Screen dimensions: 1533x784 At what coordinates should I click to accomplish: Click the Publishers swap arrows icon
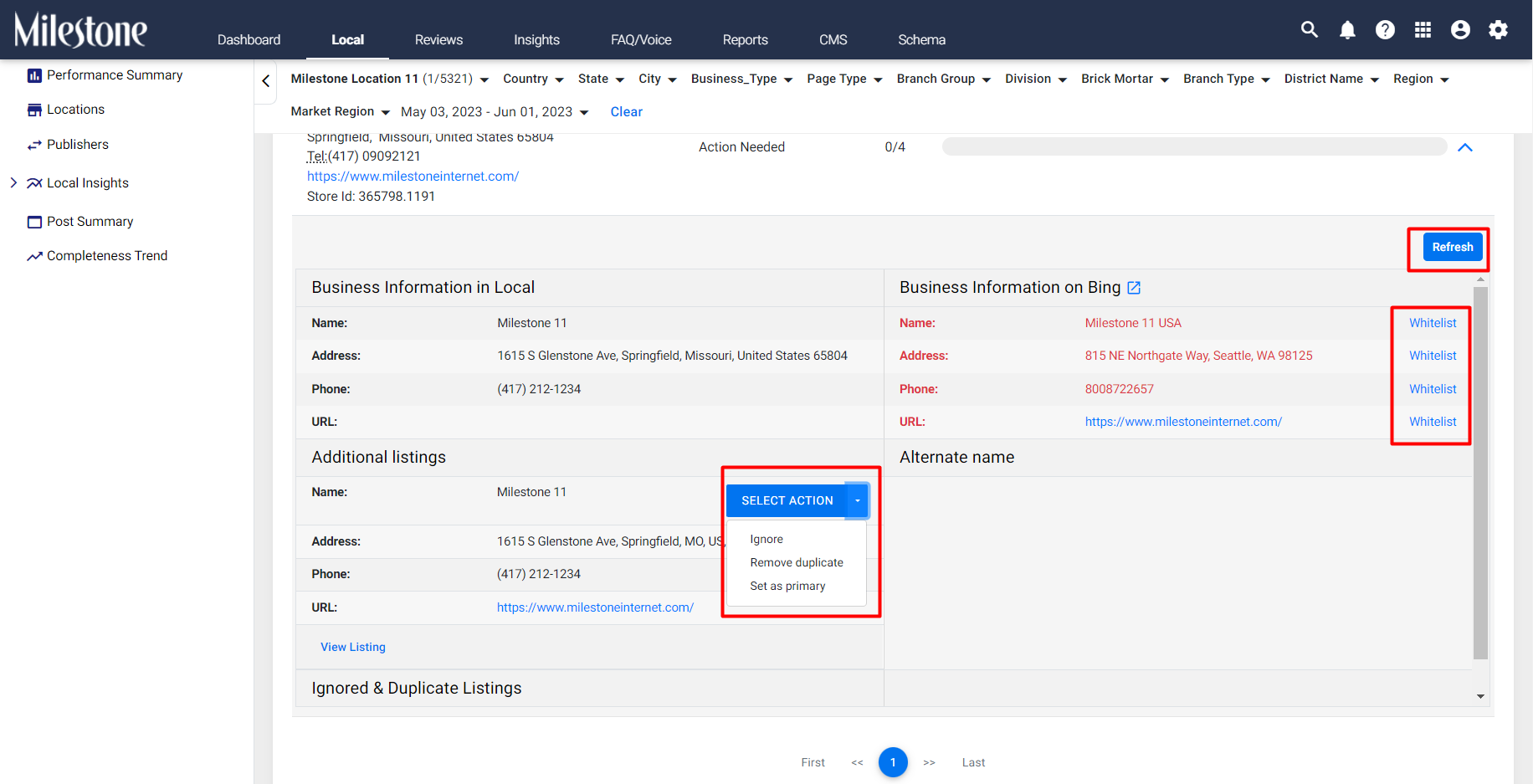34,145
